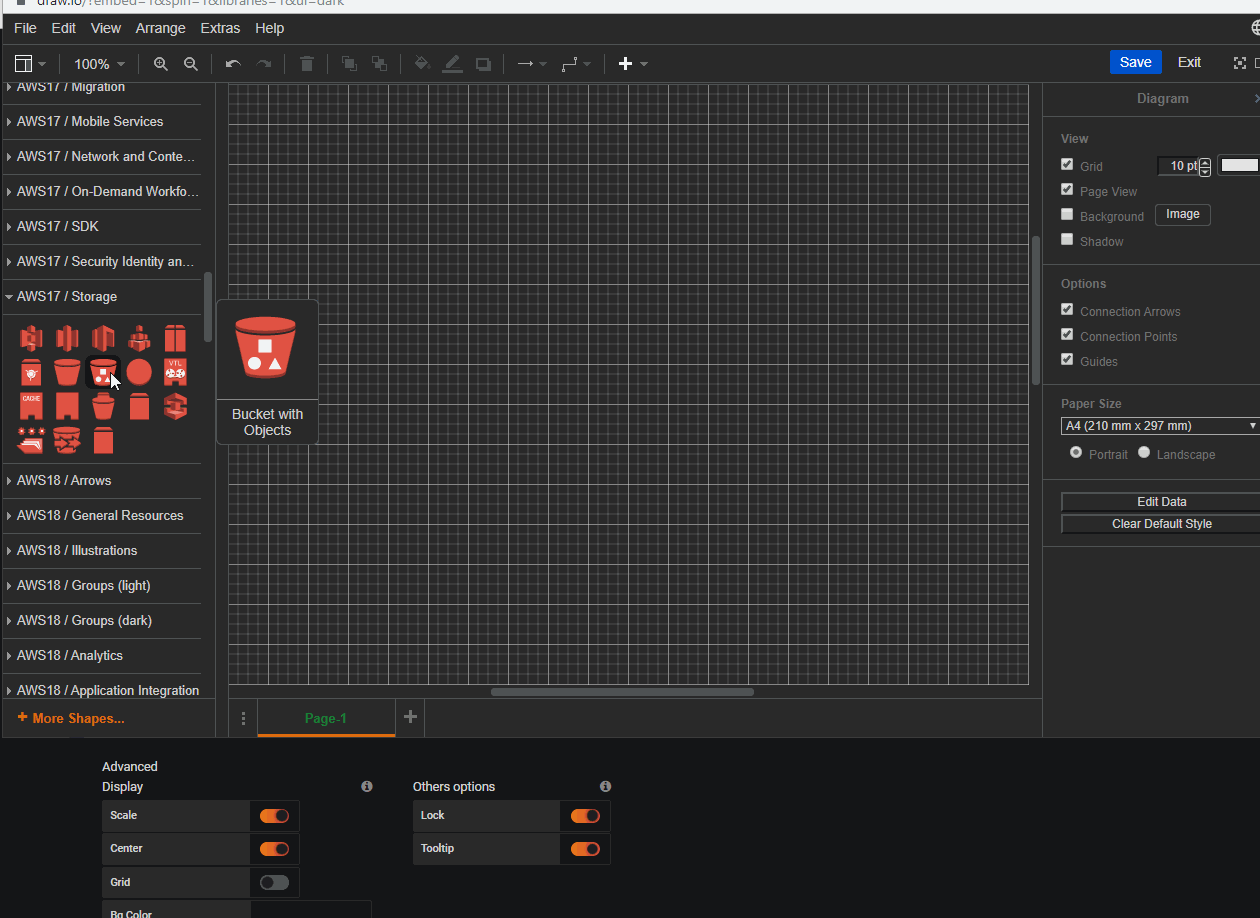The width and height of the screenshot is (1260, 918).
Task: Click the info icon next to Others options
Action: click(605, 787)
